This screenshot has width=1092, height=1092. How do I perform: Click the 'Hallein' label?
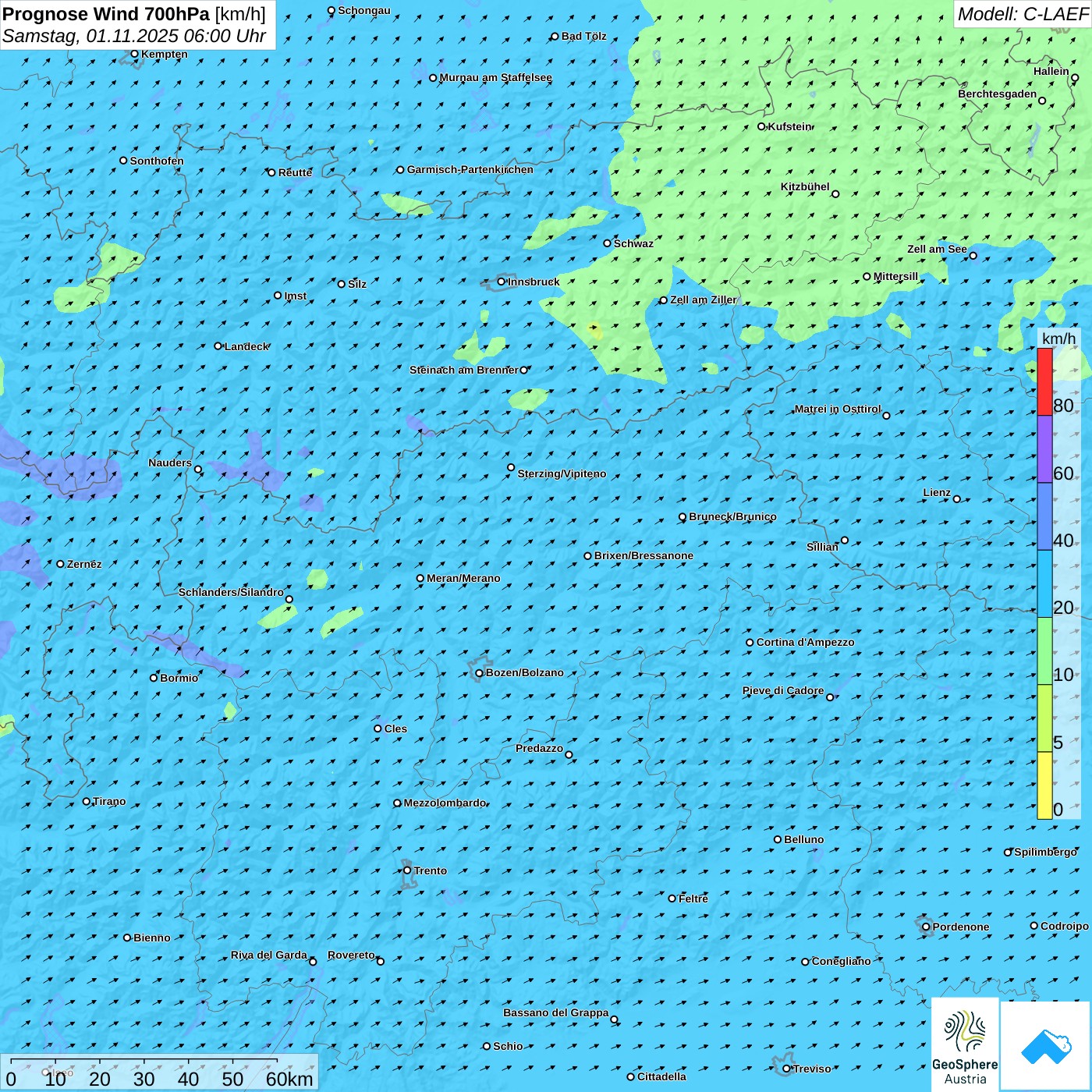1051,71
